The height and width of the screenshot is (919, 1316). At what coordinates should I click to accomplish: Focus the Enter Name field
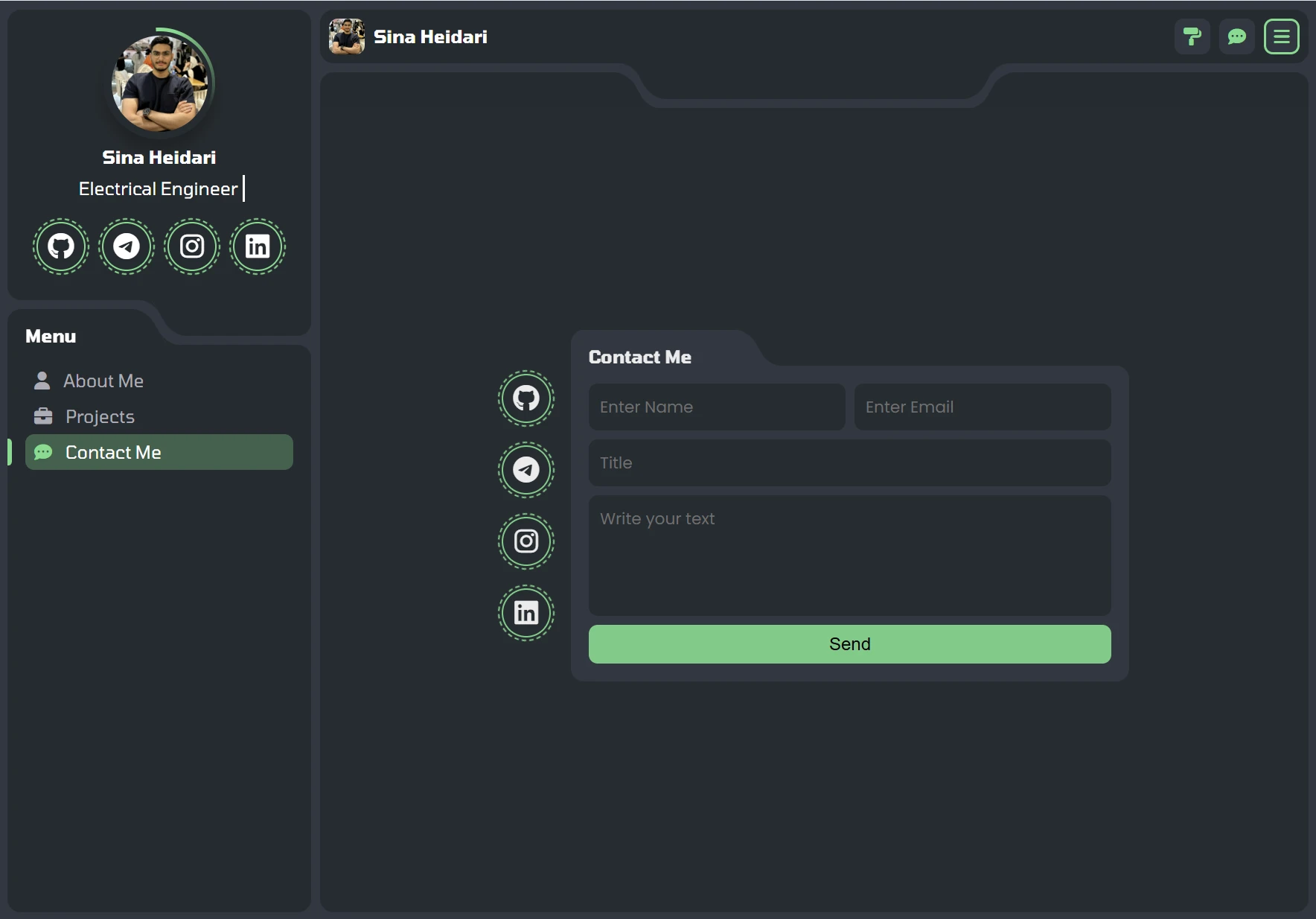[717, 407]
